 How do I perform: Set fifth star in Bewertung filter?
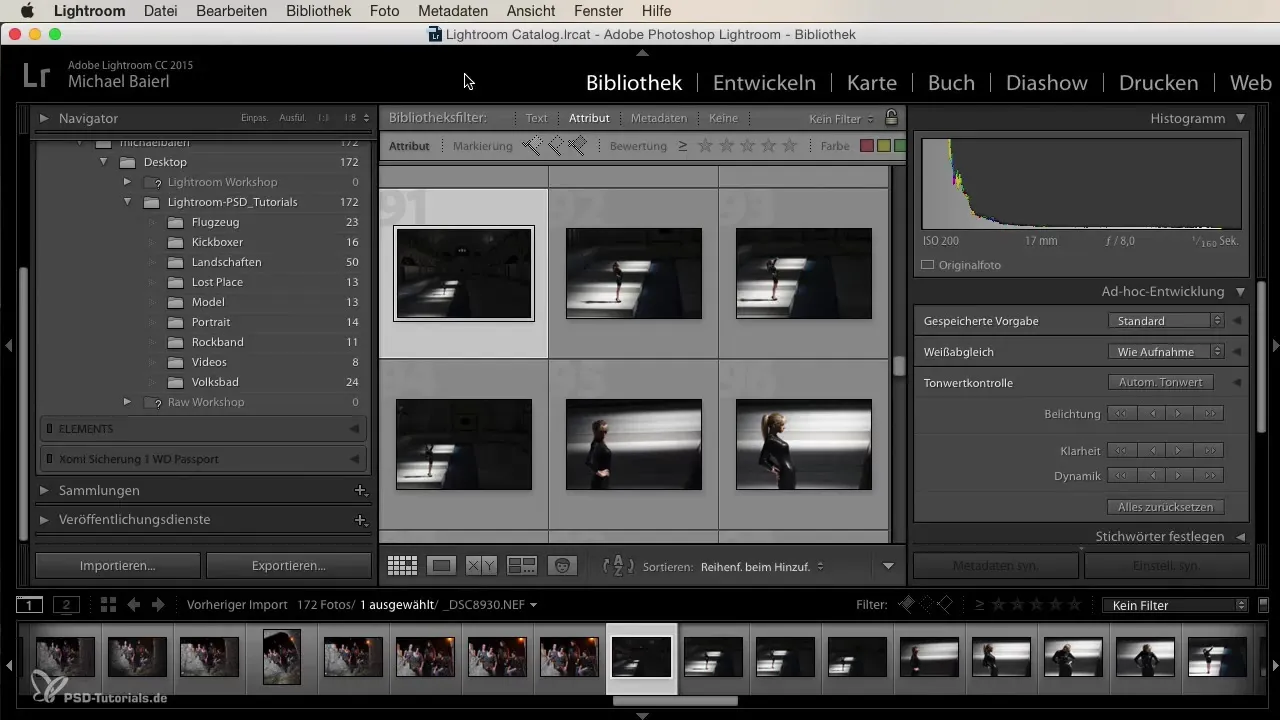click(x=789, y=146)
